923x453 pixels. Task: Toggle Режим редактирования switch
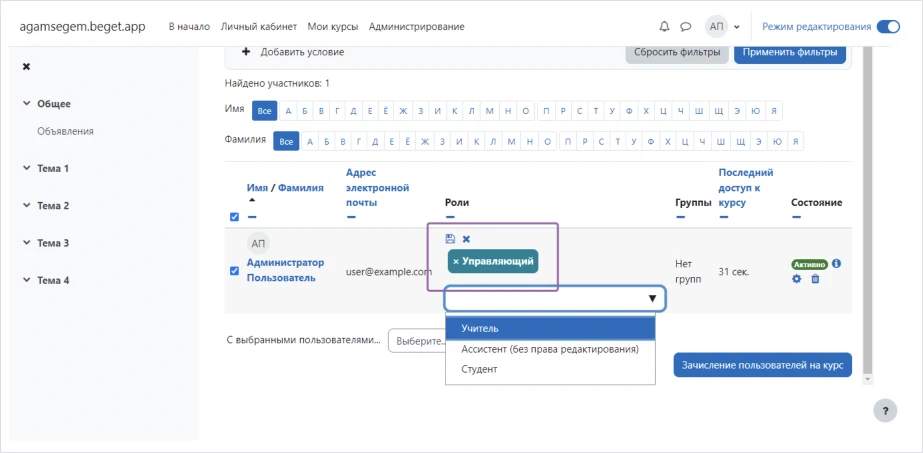click(887, 27)
